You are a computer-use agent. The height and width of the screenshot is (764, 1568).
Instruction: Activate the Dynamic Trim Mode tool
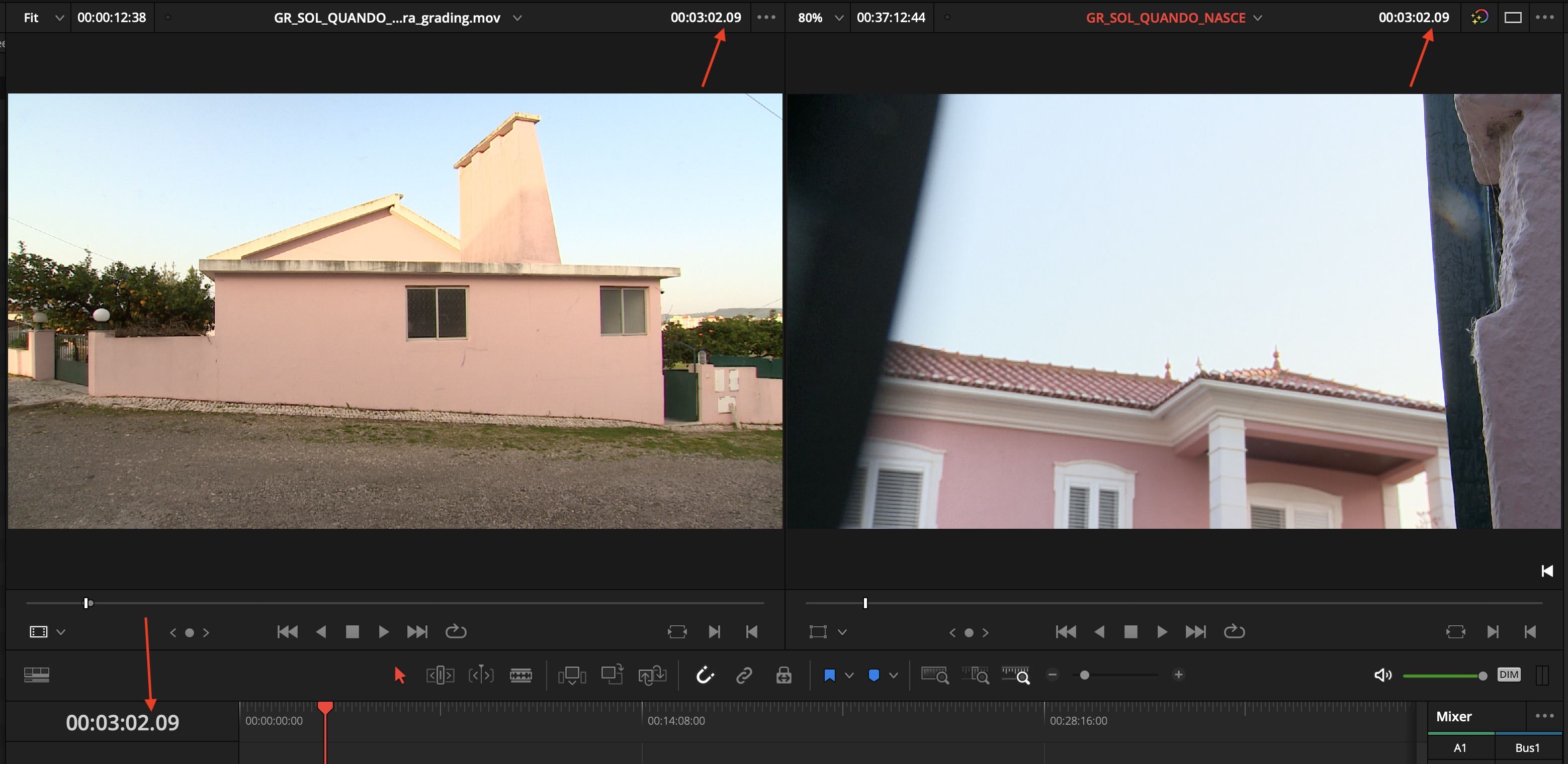481,675
